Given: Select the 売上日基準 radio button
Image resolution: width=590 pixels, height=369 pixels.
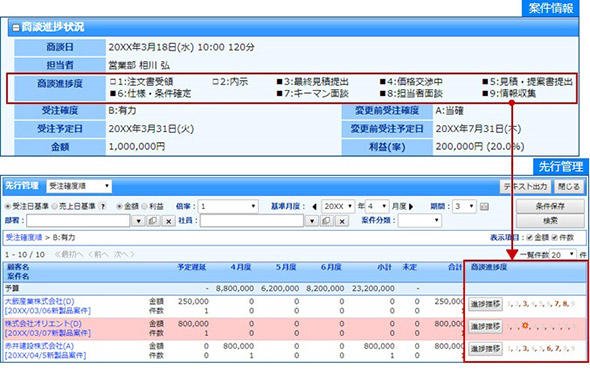Looking at the screenshot, I should [x=55, y=207].
